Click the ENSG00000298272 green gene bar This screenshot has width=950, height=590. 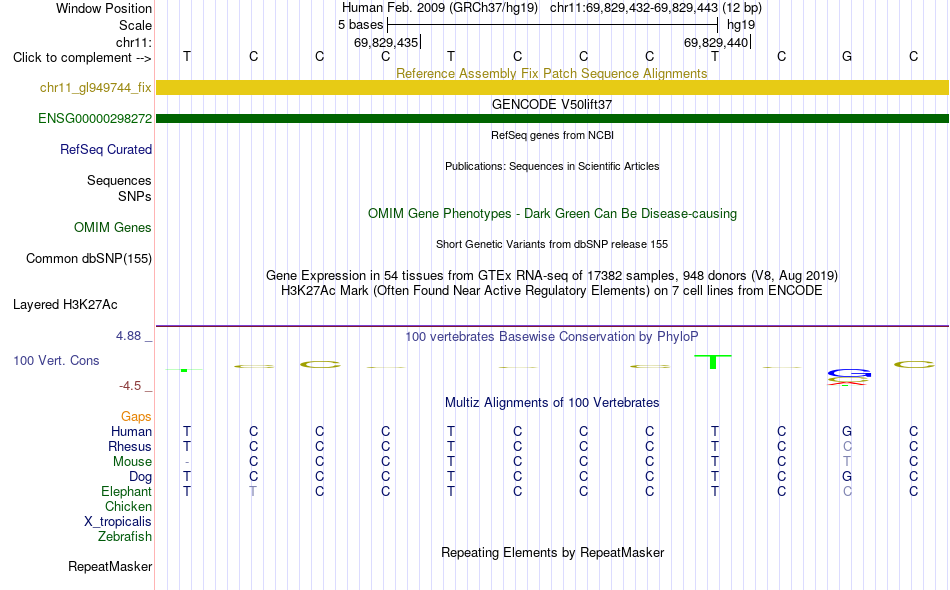tap(552, 118)
